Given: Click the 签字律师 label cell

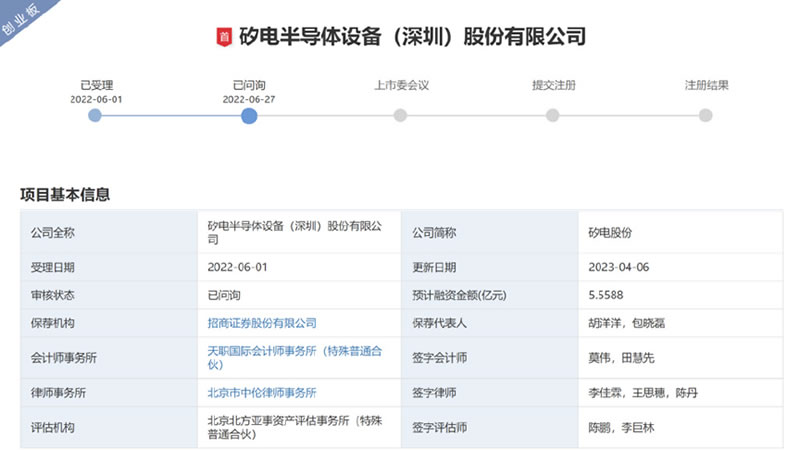Looking at the screenshot, I should (490, 393).
